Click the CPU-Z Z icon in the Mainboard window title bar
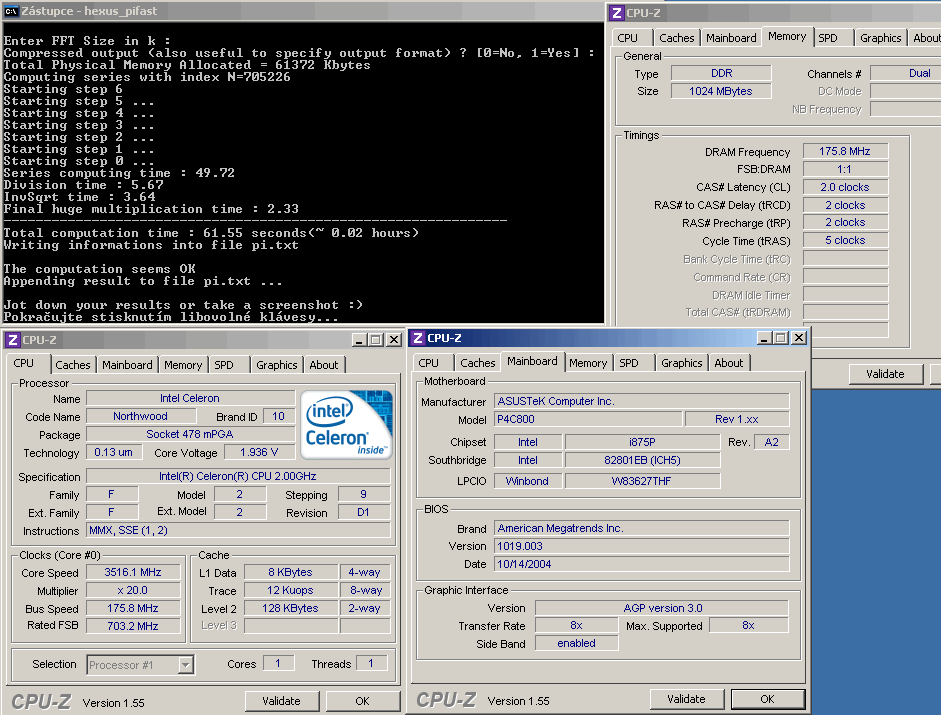Screen dimensions: 941x715 tap(418, 338)
